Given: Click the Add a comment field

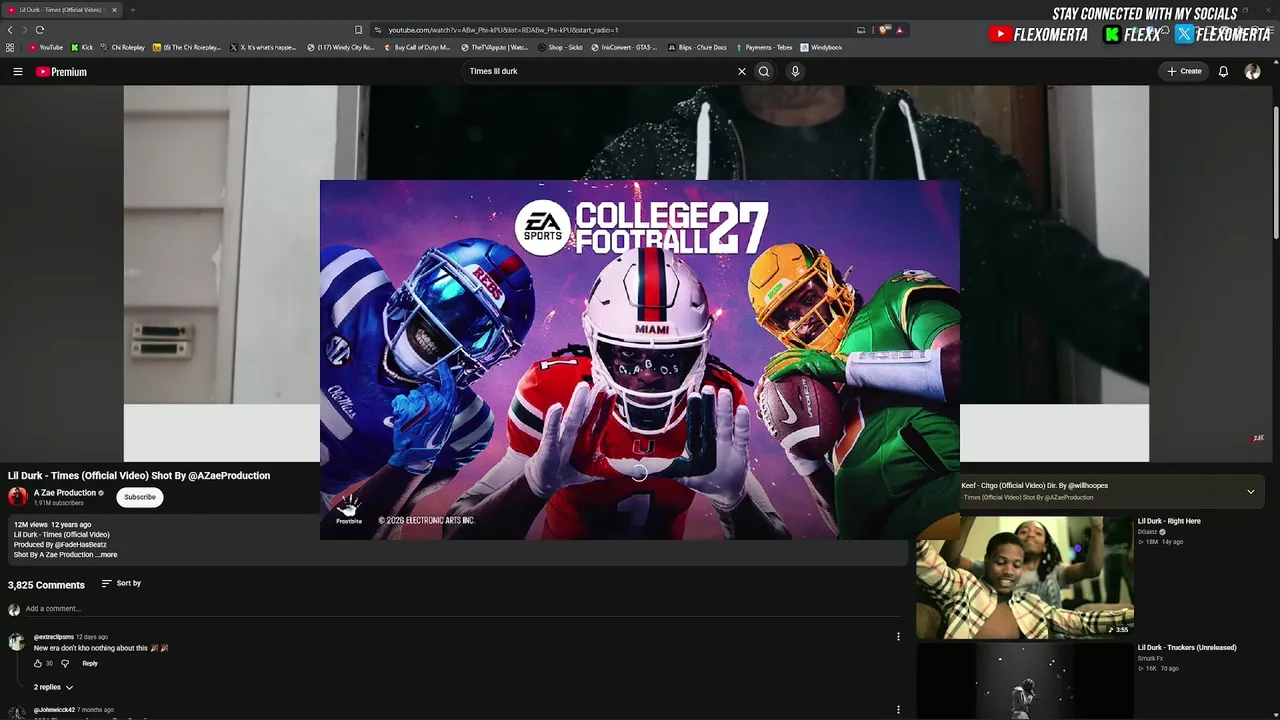Looking at the screenshot, I should click(465, 608).
